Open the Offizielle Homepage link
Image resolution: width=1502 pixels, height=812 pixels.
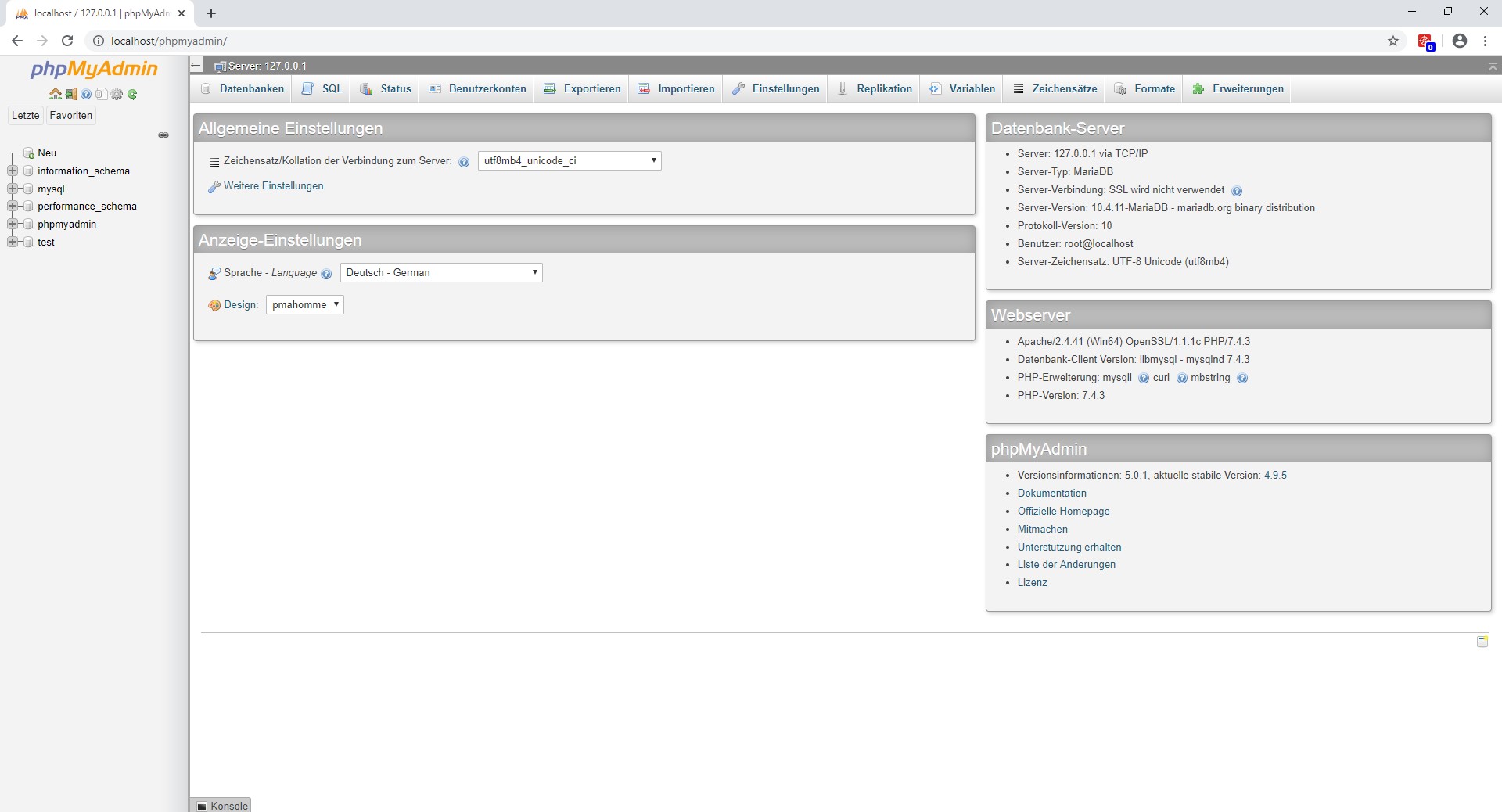tap(1063, 512)
